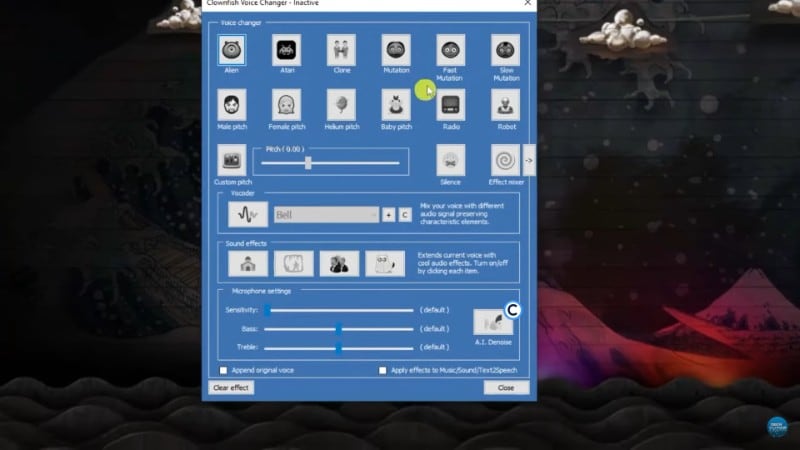This screenshot has height=450, width=800.
Task: Toggle the cave sound effect
Action: (x=293, y=264)
